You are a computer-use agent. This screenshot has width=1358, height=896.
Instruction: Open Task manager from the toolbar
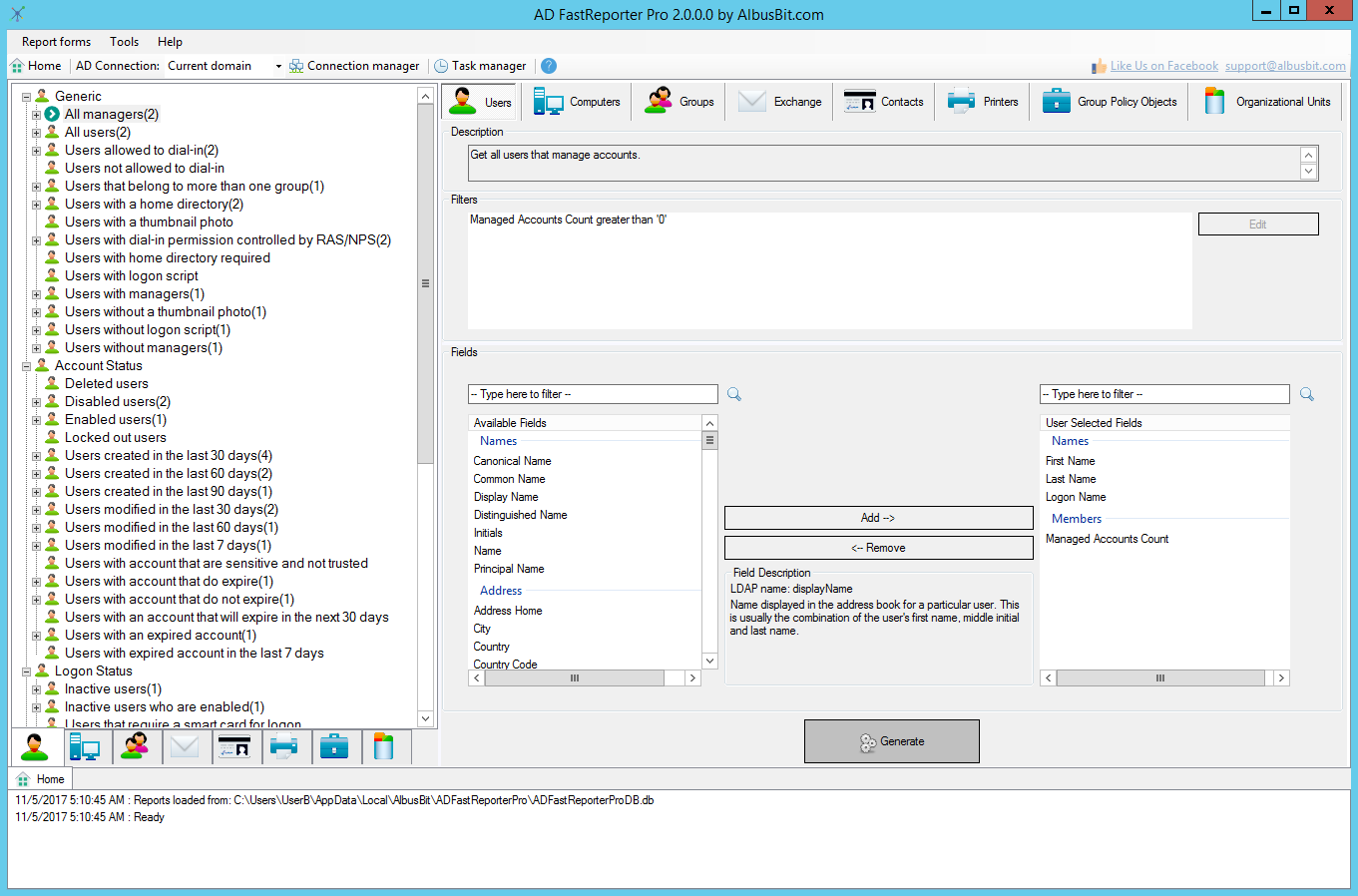pos(480,66)
